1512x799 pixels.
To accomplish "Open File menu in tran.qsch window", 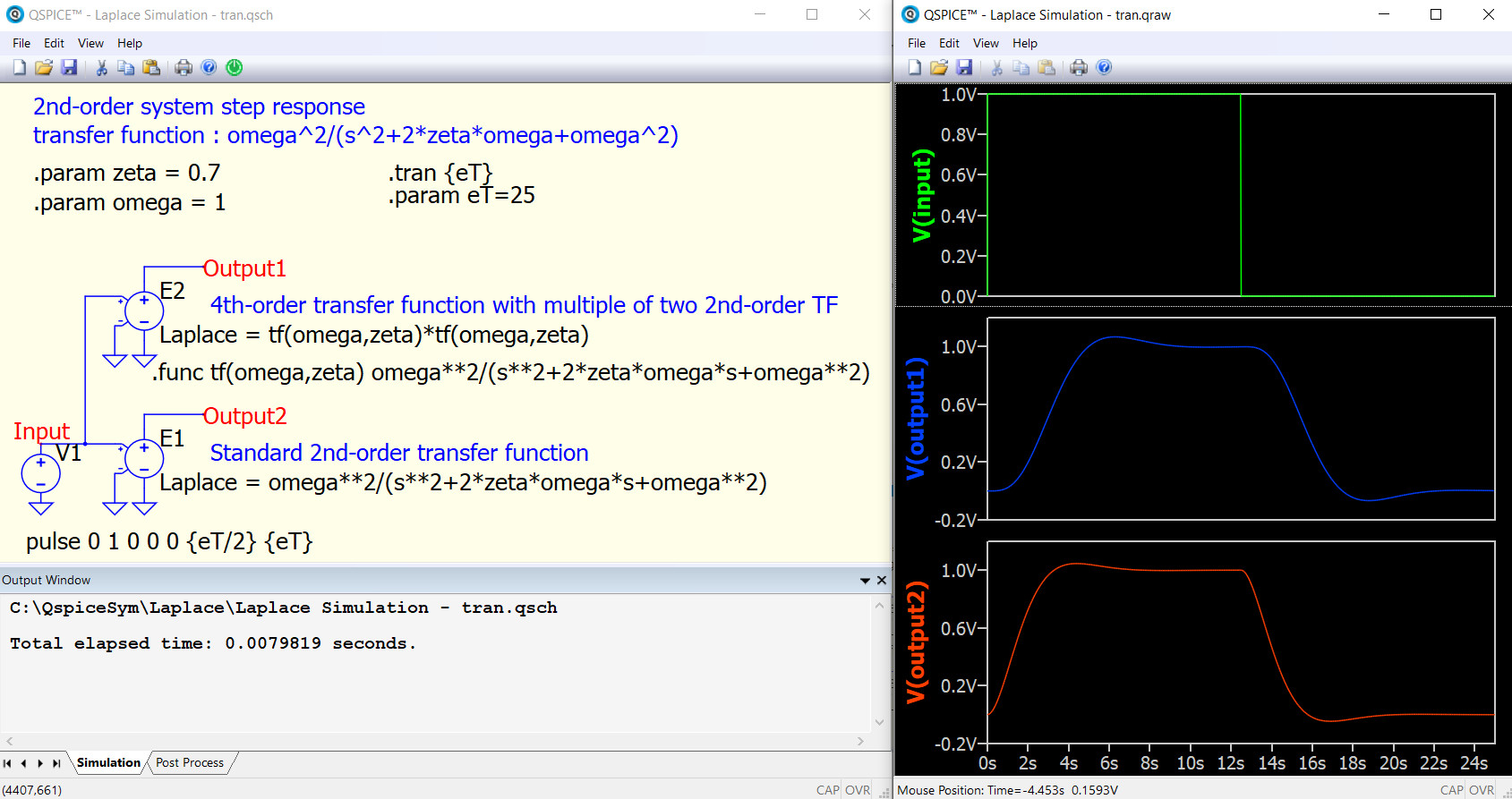I will coord(21,43).
